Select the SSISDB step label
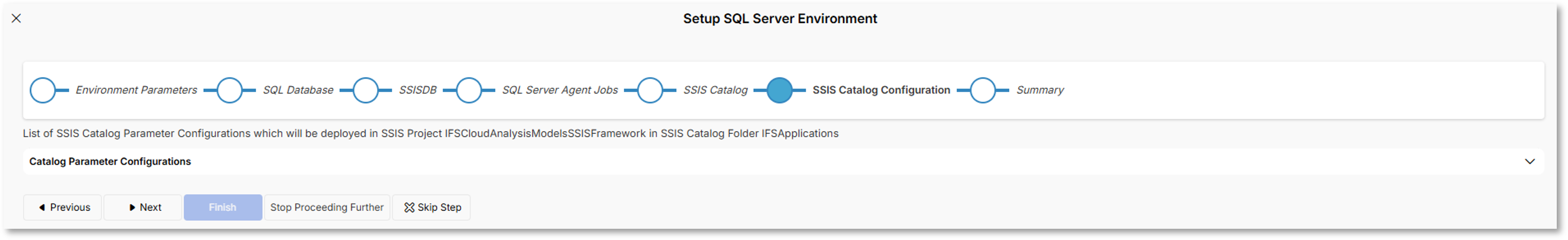1568x240 pixels. click(418, 90)
